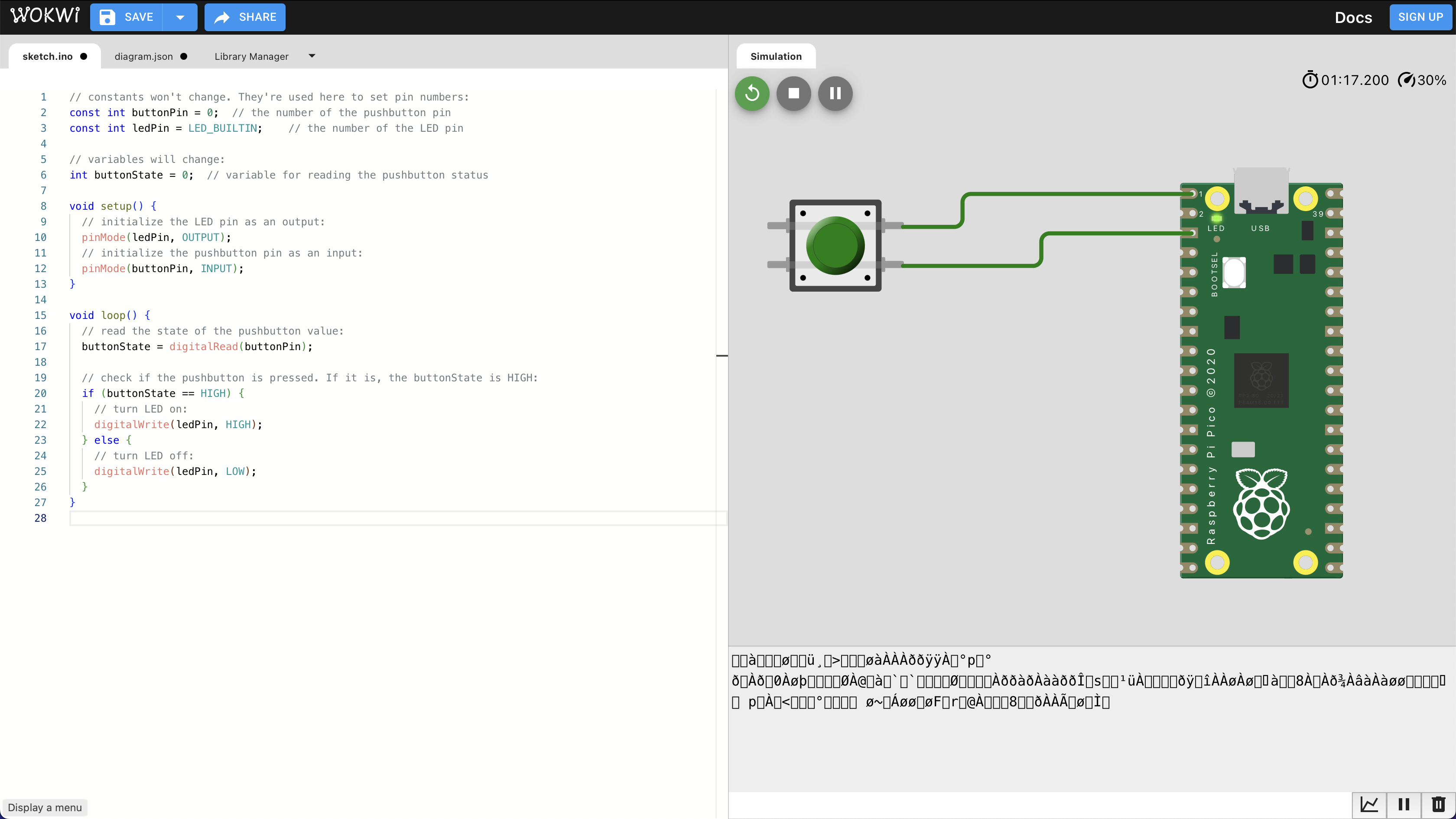Viewport: 1456px width, 819px height.
Task: Open the serial plotter chart icon
Action: point(1369,804)
